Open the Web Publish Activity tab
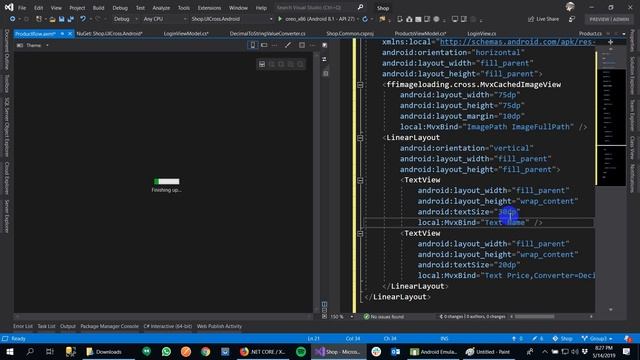640x360 pixels. [x=219, y=326]
